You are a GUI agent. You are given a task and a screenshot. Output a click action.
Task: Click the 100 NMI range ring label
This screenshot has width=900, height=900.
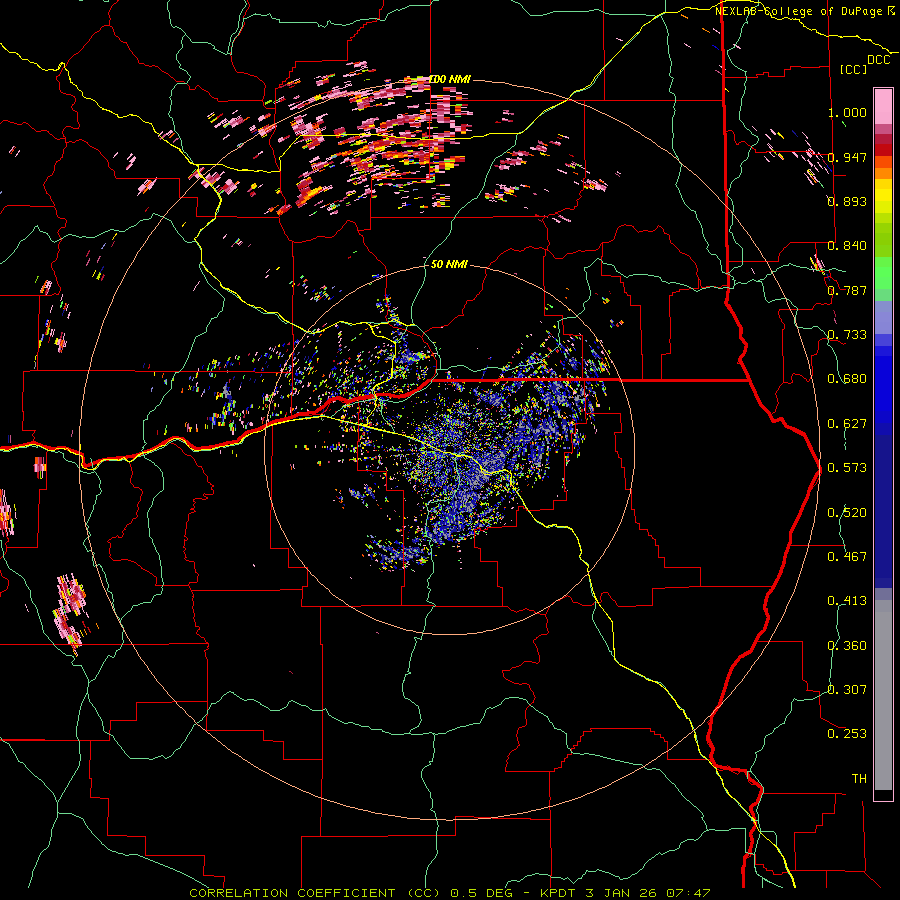pyautogui.click(x=450, y=79)
